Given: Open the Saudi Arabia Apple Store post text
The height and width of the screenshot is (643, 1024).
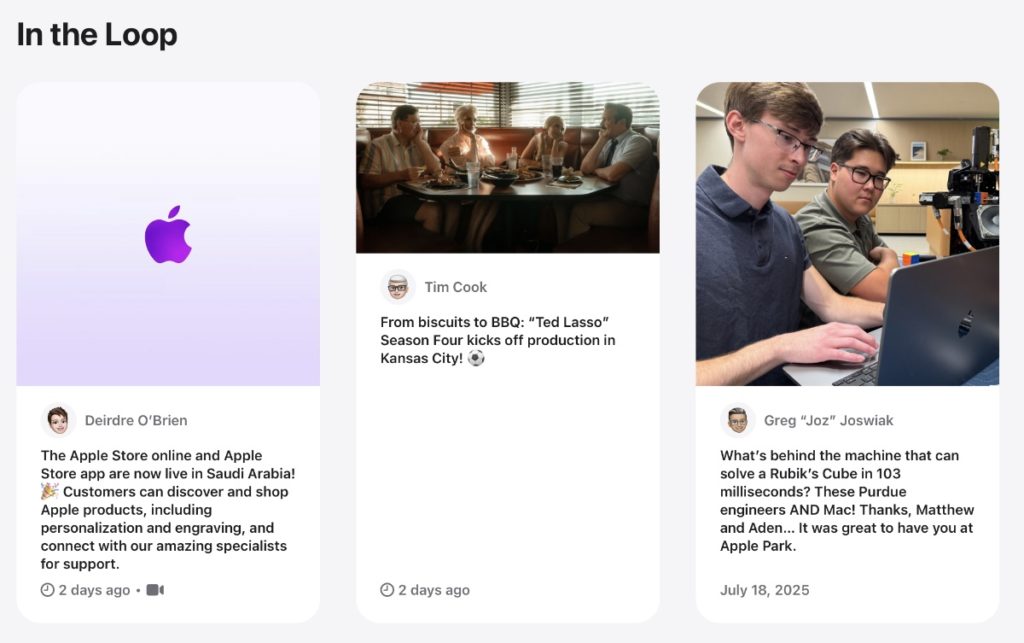Looking at the screenshot, I should tap(168, 510).
